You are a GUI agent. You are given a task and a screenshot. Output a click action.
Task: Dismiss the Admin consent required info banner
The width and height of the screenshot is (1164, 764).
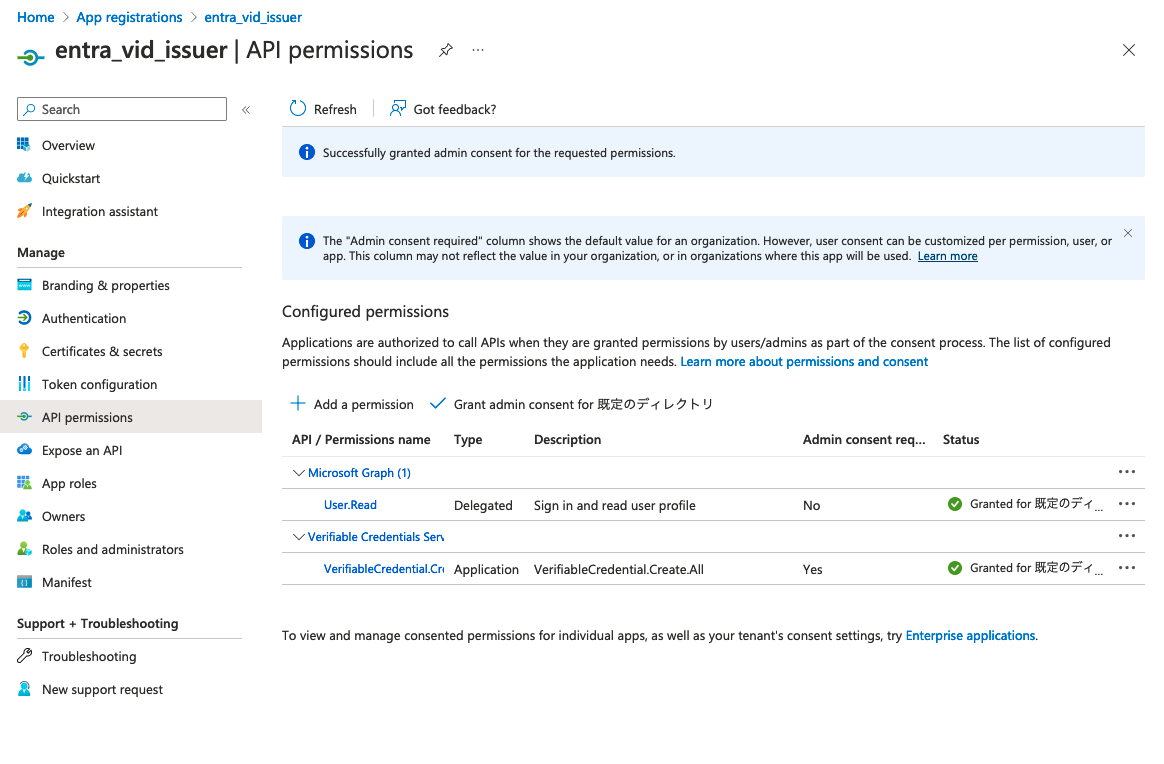tap(1128, 233)
